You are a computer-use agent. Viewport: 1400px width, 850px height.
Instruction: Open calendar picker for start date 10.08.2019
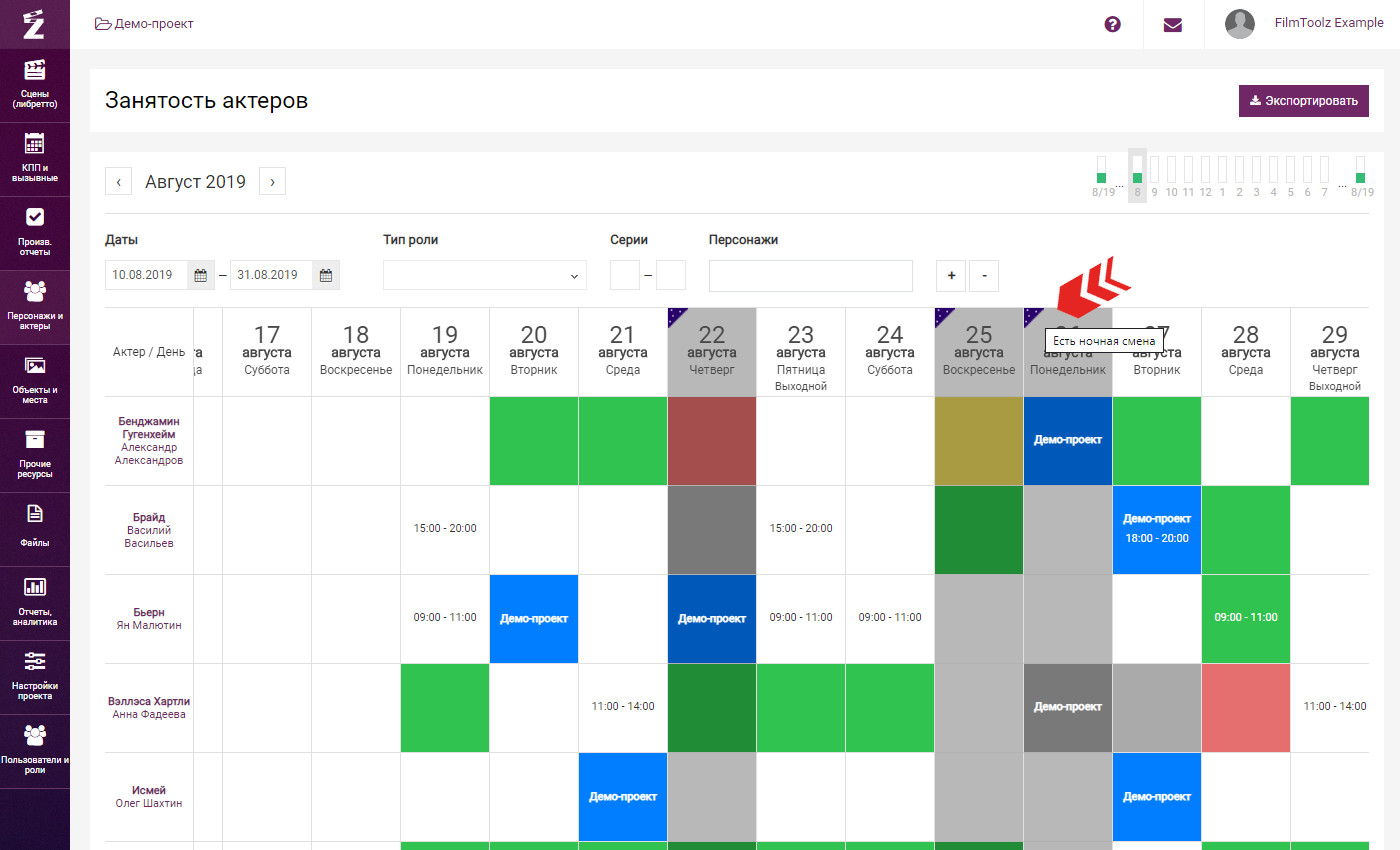point(200,275)
